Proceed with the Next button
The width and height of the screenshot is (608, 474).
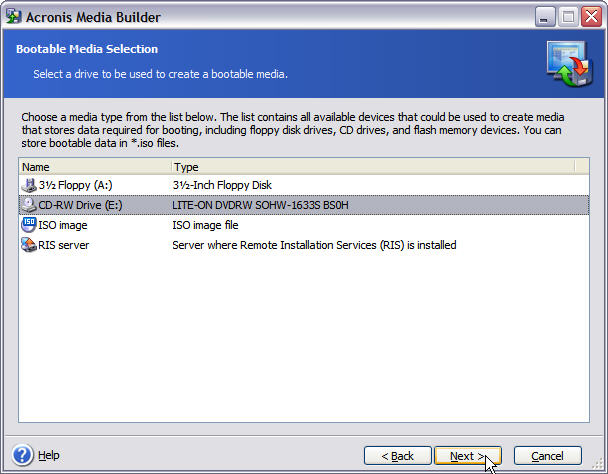(x=468, y=456)
